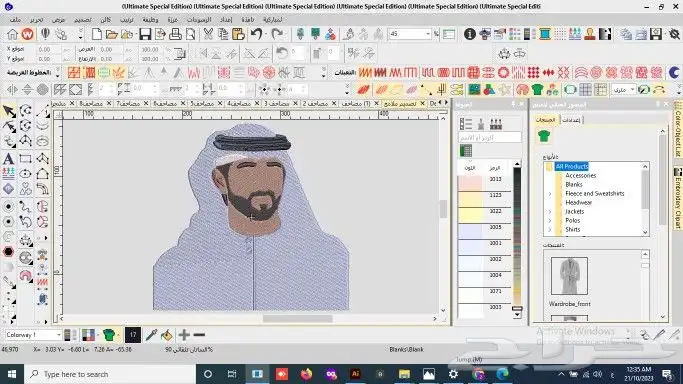The image size is (683, 384).
Task: Open the تصميم (Design) menu
Action: [x=83, y=20]
